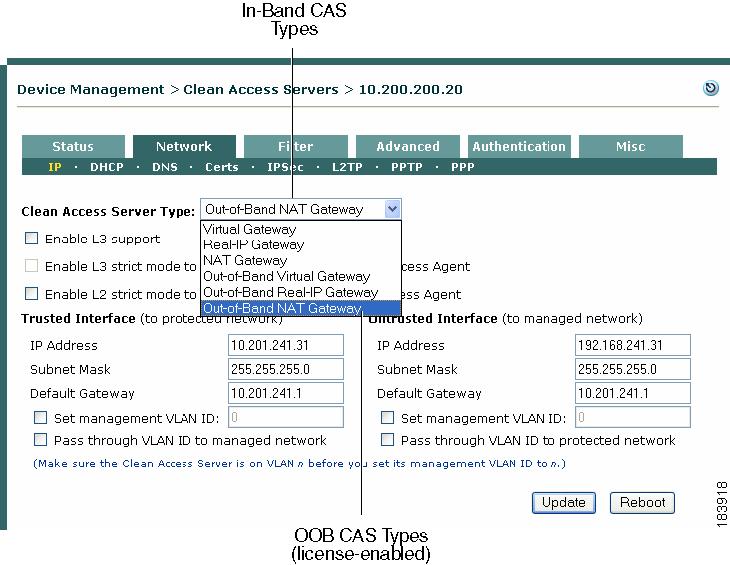The width and height of the screenshot is (730, 565).
Task: Select highlighted Out-of-Band NAT Gateway option
Action: click(x=301, y=308)
